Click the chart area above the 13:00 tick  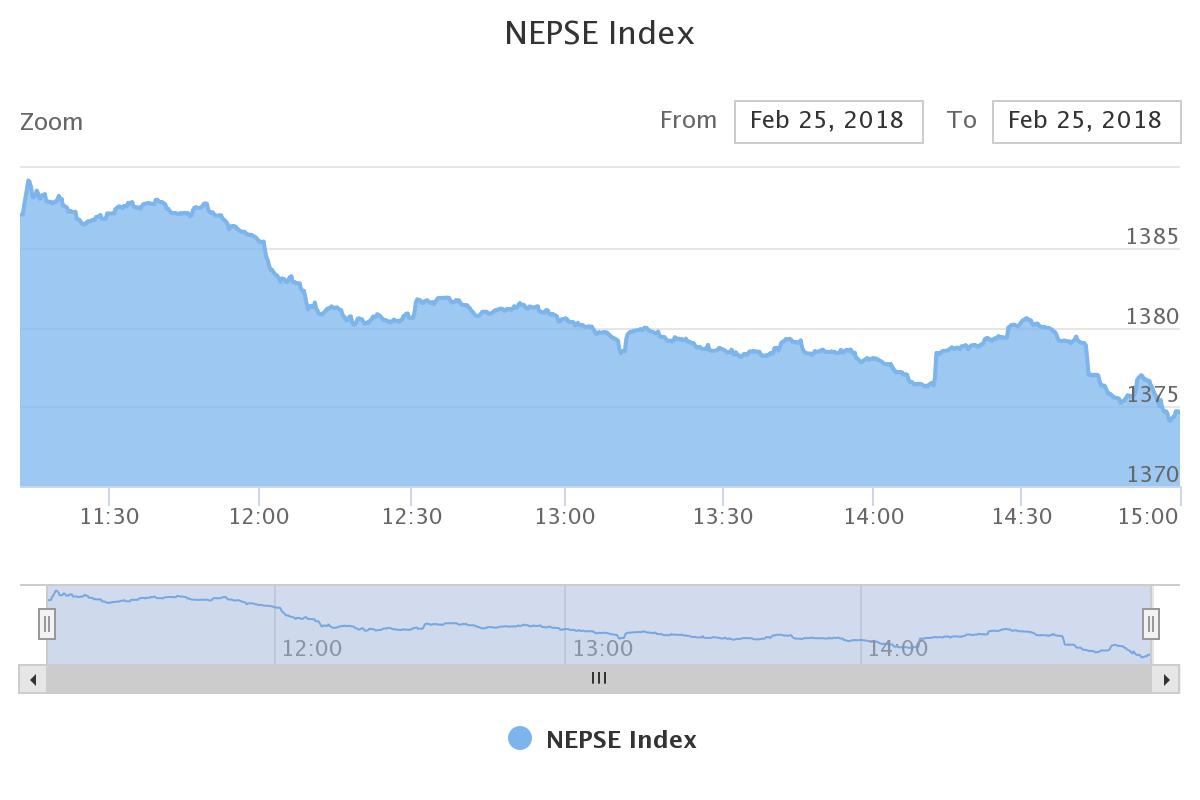click(x=565, y=400)
